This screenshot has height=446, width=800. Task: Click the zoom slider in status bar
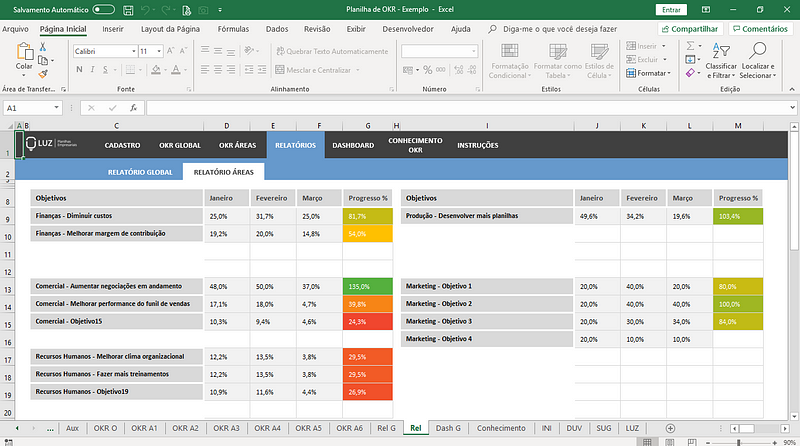(738, 442)
